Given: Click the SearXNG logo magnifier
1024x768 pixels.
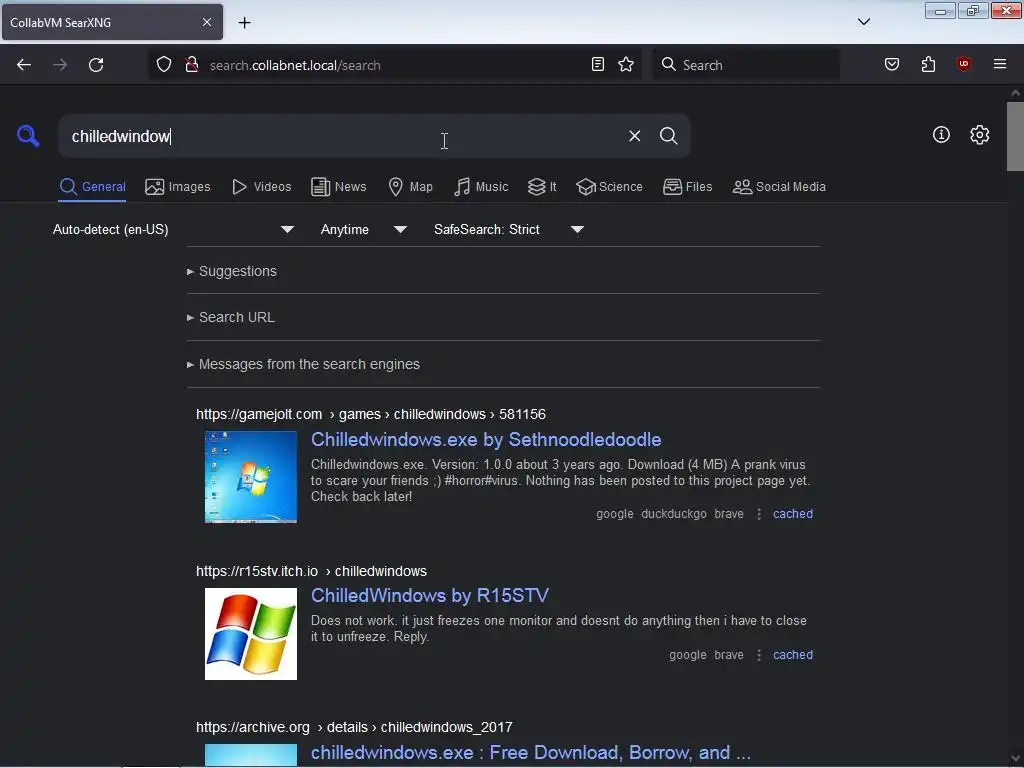Looking at the screenshot, I should [28, 136].
